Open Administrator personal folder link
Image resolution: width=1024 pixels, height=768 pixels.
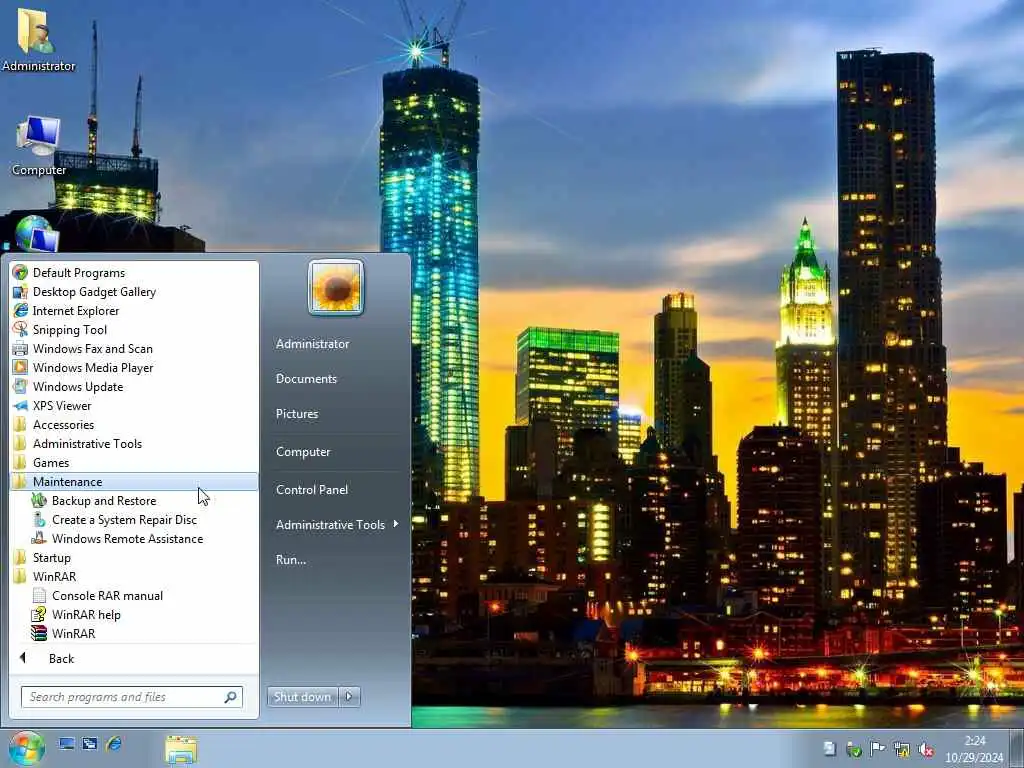pyautogui.click(x=312, y=344)
